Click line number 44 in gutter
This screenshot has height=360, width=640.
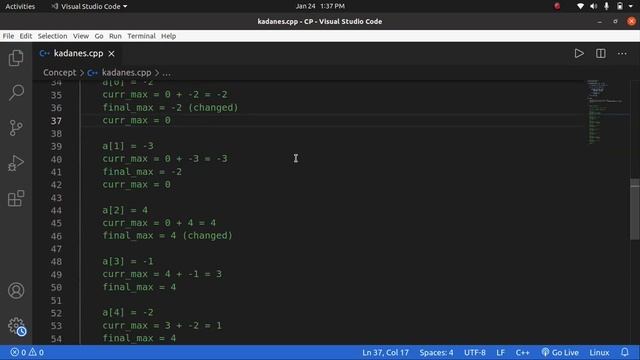(56, 210)
